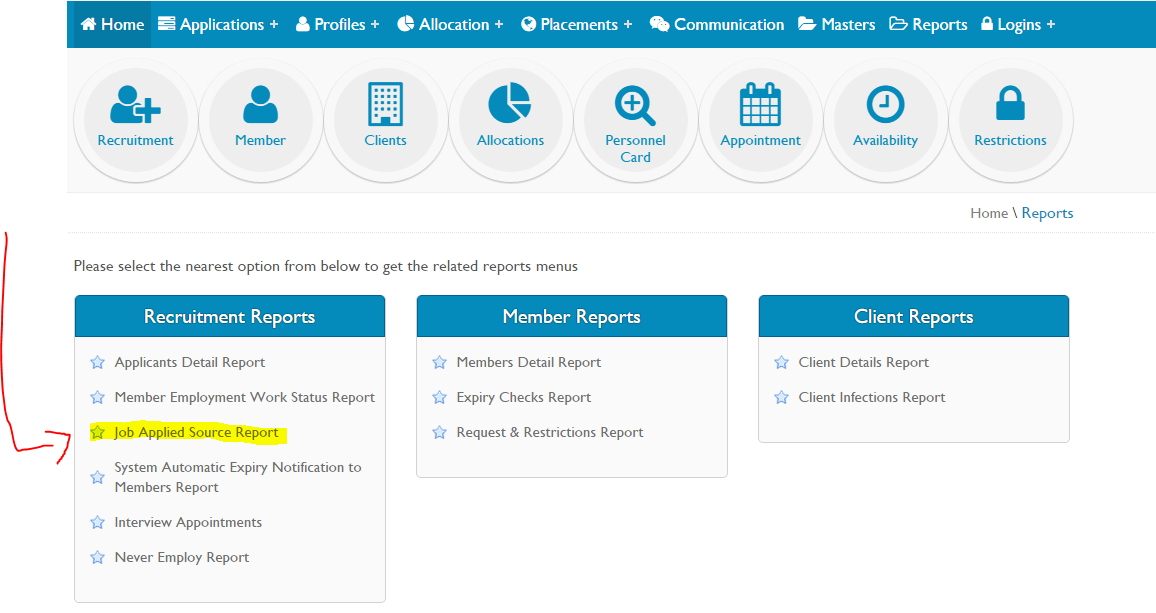Expand the Logins menu
The image size is (1156, 613).
coord(1018,24)
